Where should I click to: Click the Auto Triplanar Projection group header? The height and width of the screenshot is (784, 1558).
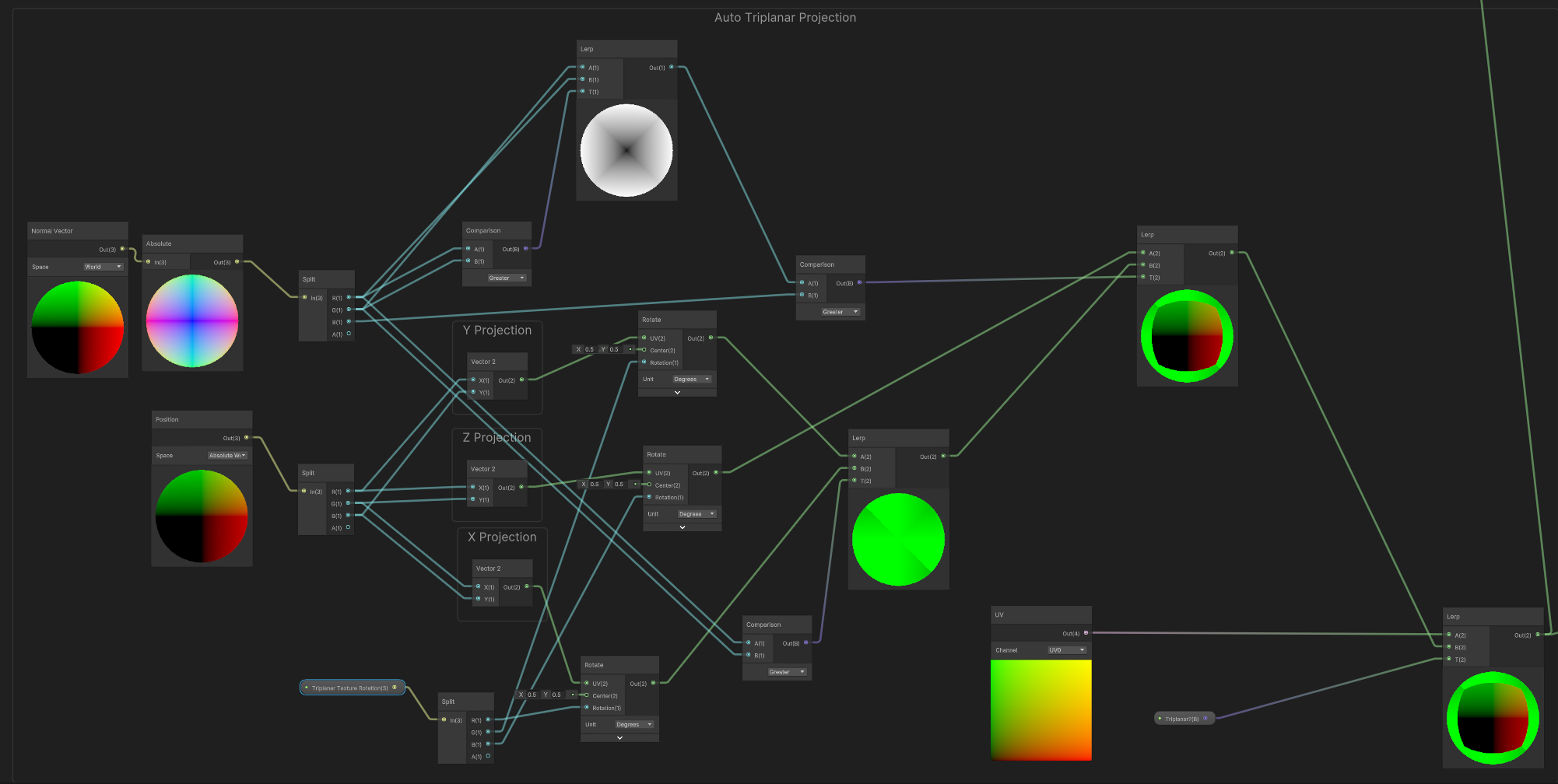pyautogui.click(x=784, y=18)
